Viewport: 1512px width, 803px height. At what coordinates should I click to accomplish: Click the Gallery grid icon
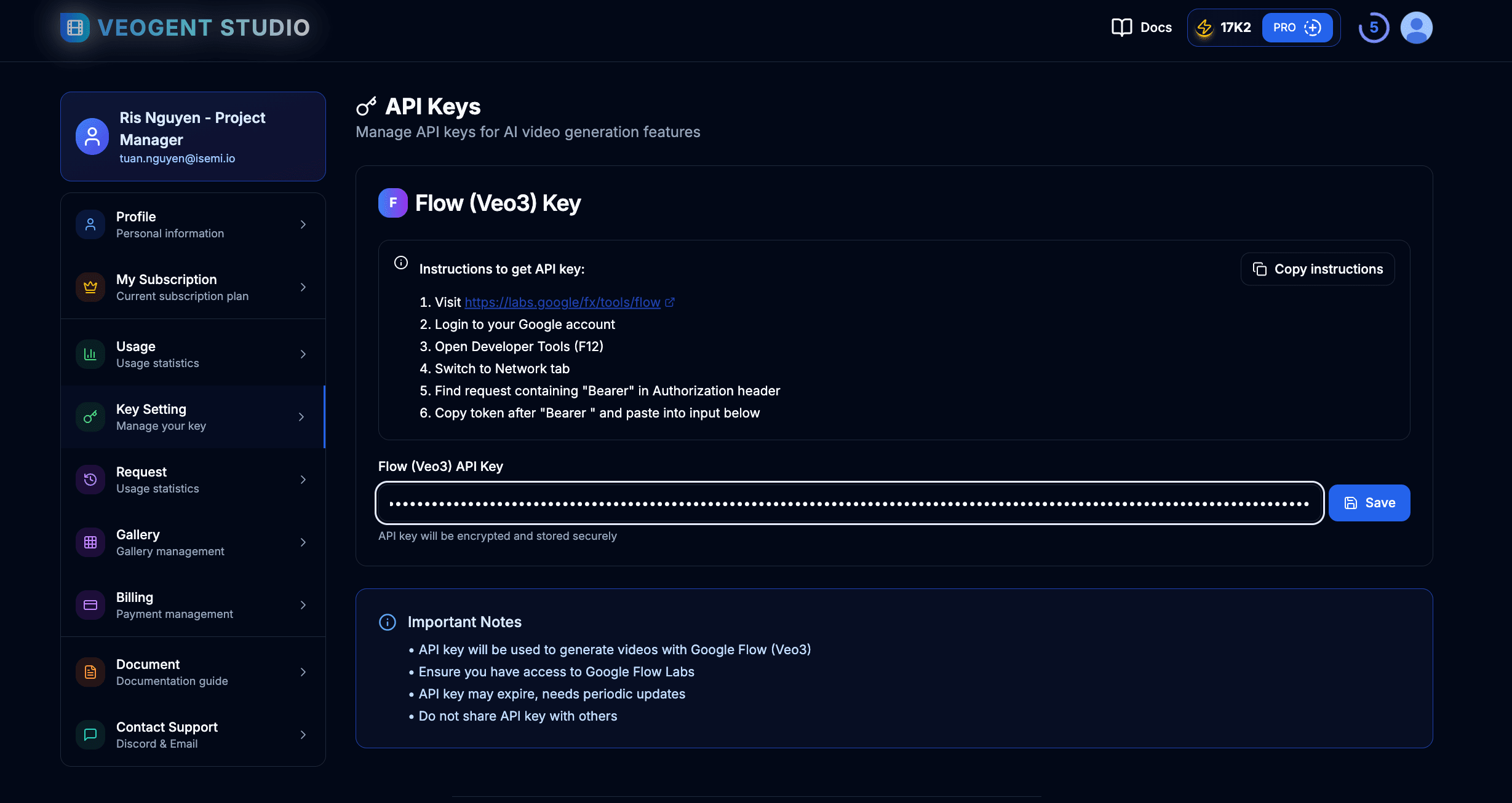pyautogui.click(x=90, y=542)
